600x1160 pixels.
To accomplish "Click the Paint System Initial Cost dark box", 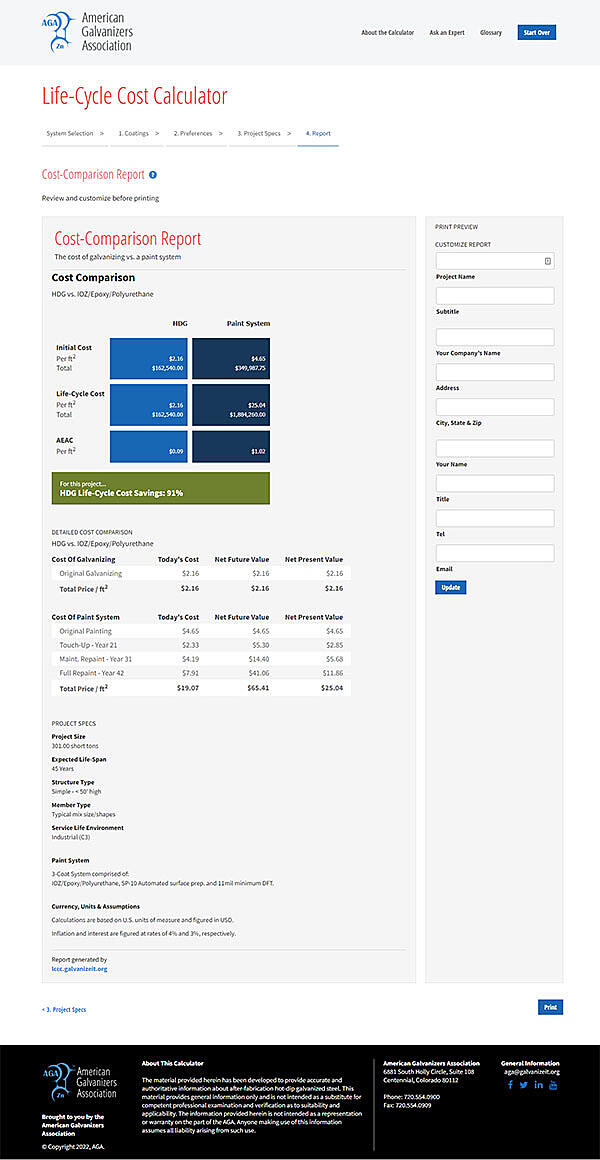I will (x=231, y=358).
